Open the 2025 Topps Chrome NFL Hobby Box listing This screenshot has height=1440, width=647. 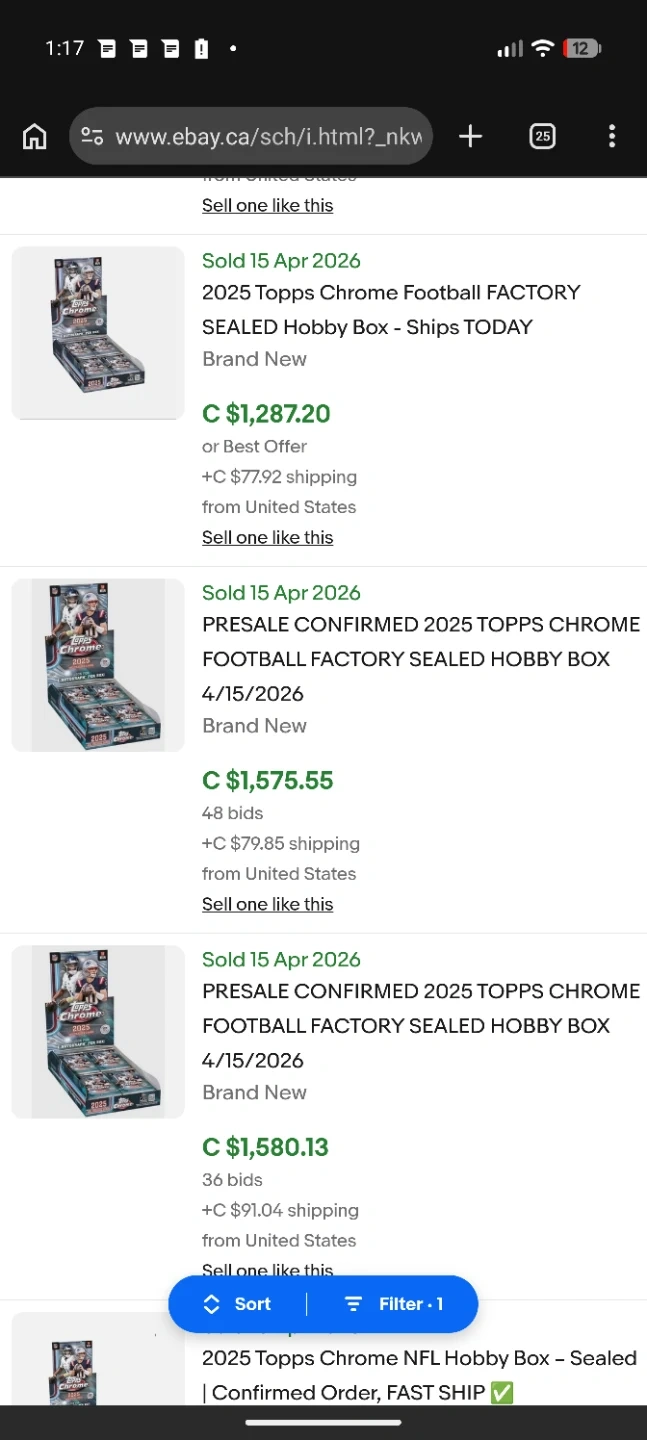click(x=419, y=1374)
